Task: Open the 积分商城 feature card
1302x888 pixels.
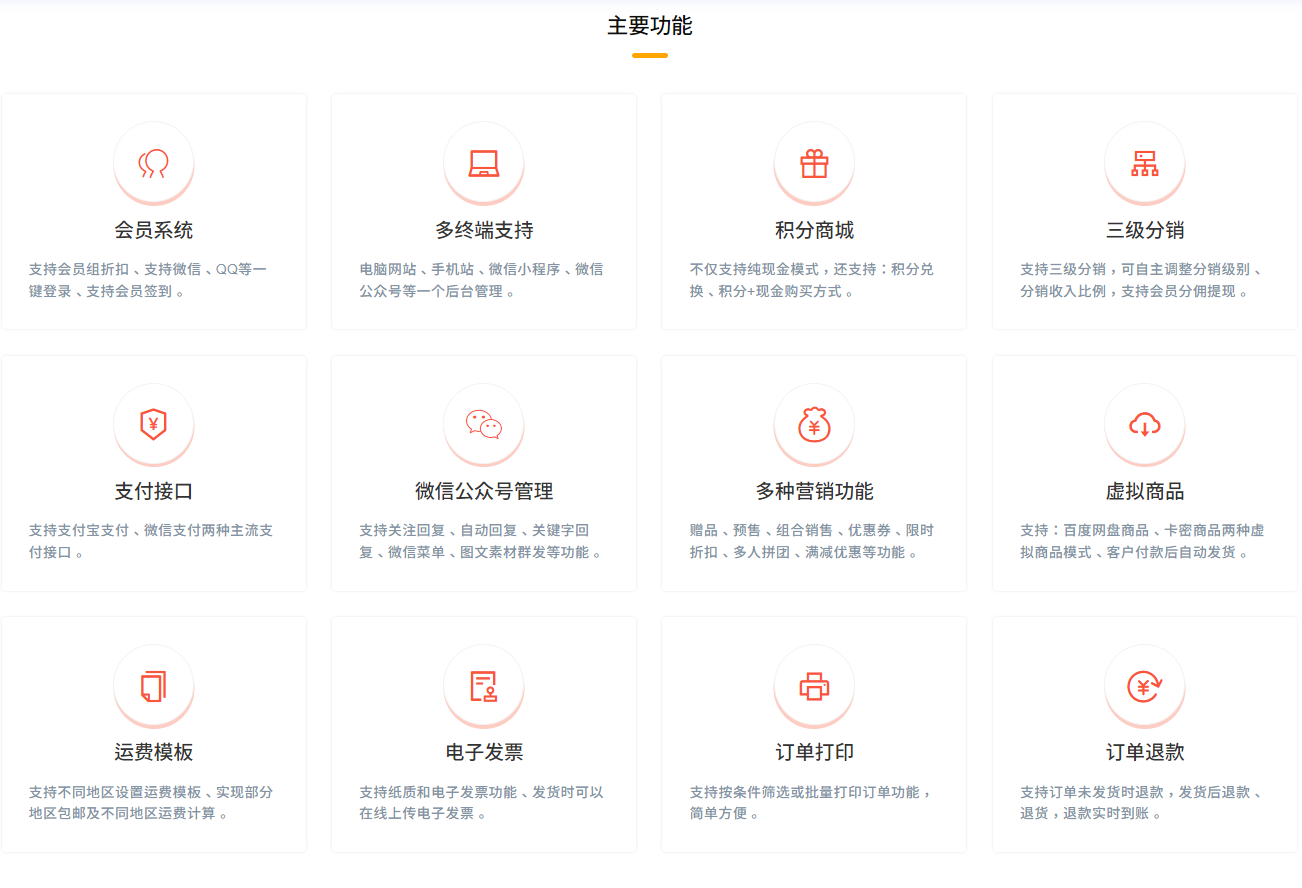Action: click(x=814, y=211)
